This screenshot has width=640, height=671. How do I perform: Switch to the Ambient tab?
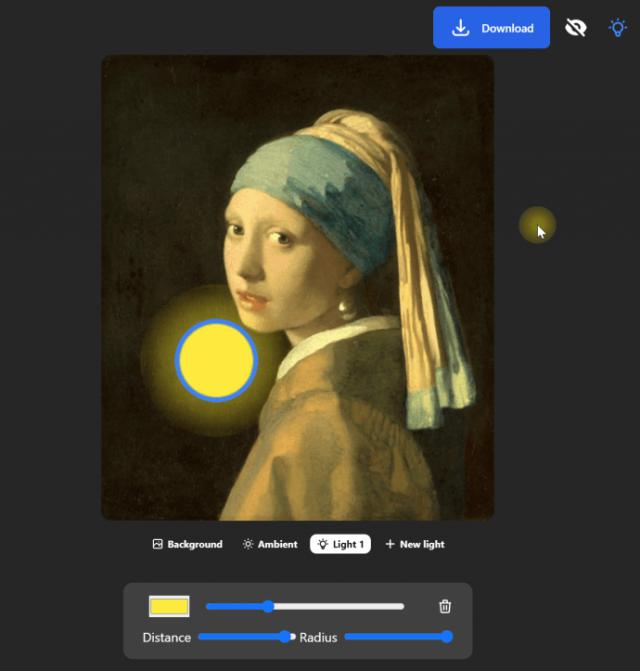tap(270, 544)
